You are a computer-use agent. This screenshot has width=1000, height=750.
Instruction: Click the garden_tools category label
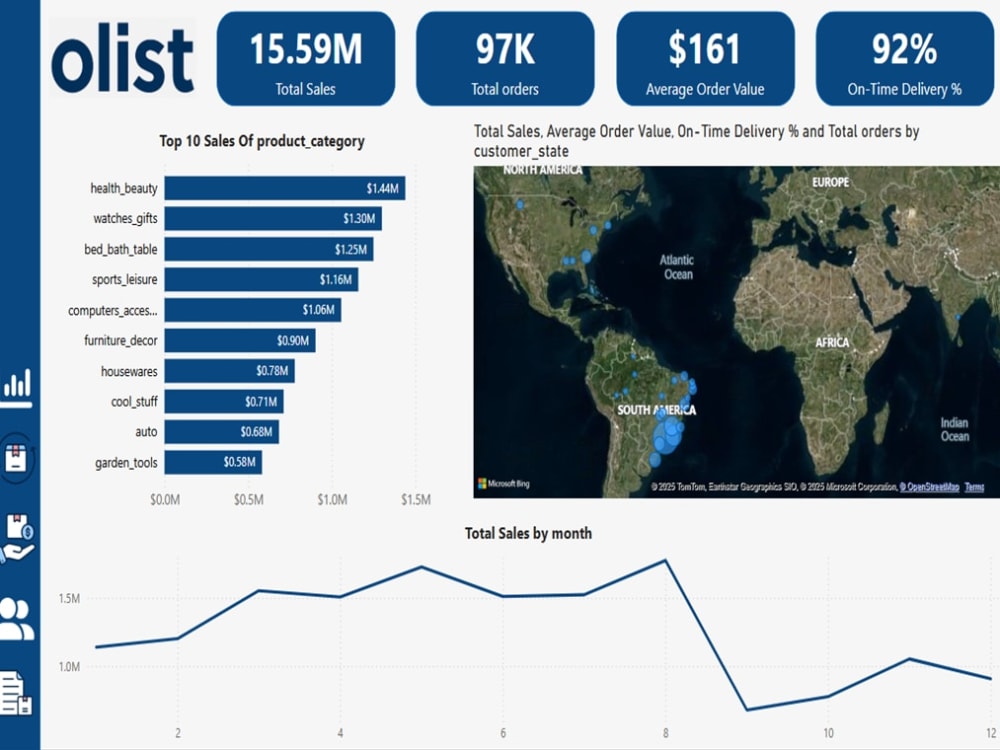pos(126,463)
